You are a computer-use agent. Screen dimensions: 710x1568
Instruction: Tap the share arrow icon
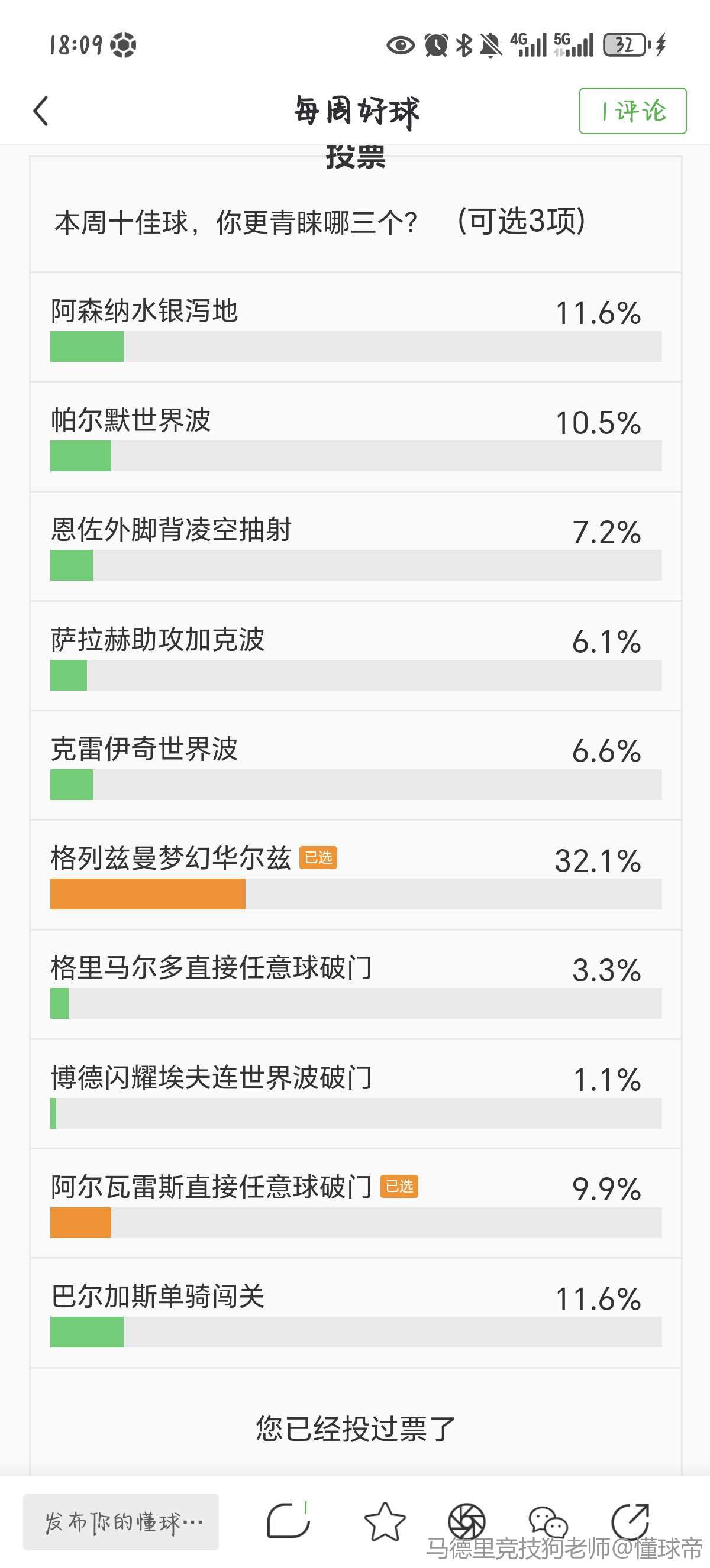[x=630, y=1521]
